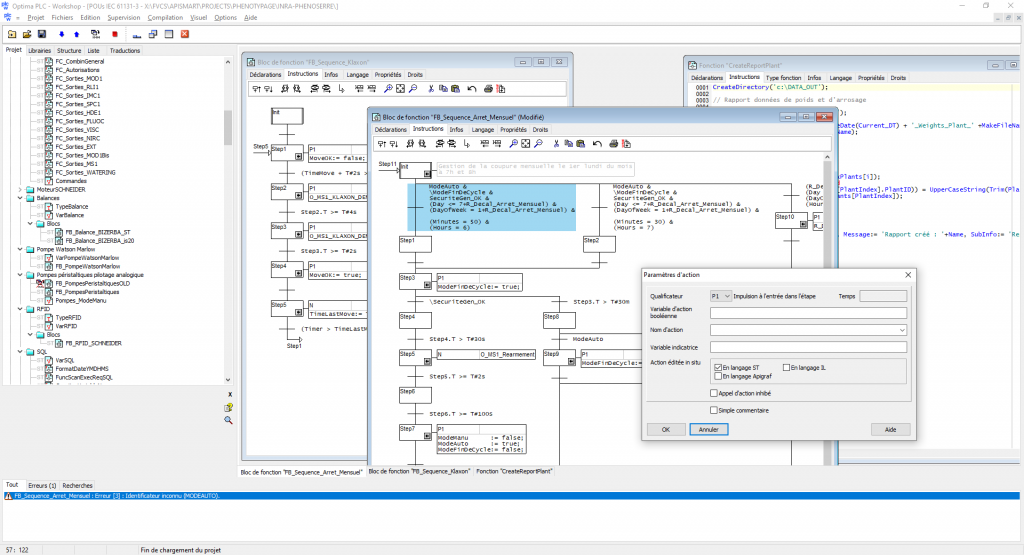Image resolution: width=1024 pixels, height=555 pixels.
Task: Select Déclarations tab in FB_Sequence_Arret_Mensuel window
Action: (391, 129)
